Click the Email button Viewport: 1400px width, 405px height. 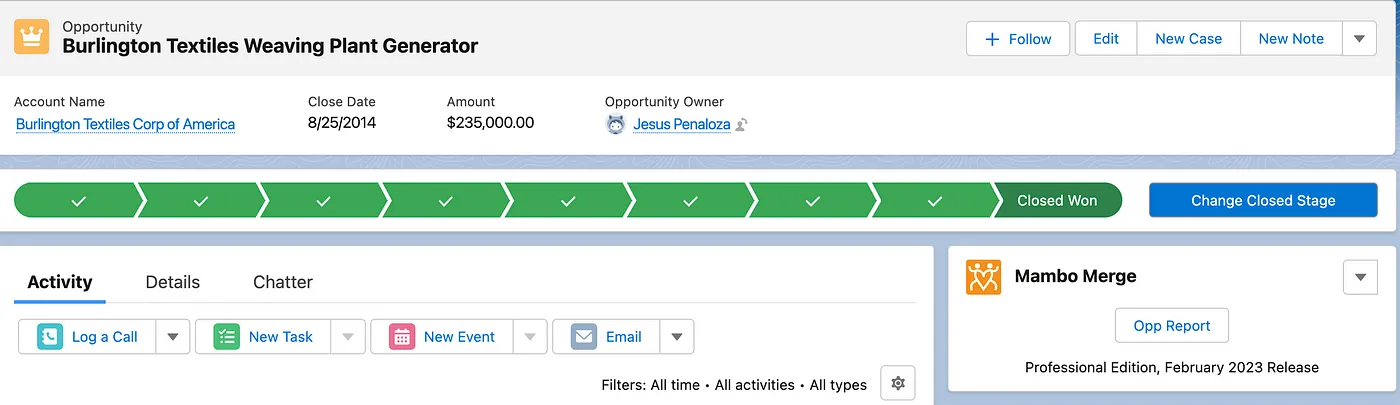(606, 337)
